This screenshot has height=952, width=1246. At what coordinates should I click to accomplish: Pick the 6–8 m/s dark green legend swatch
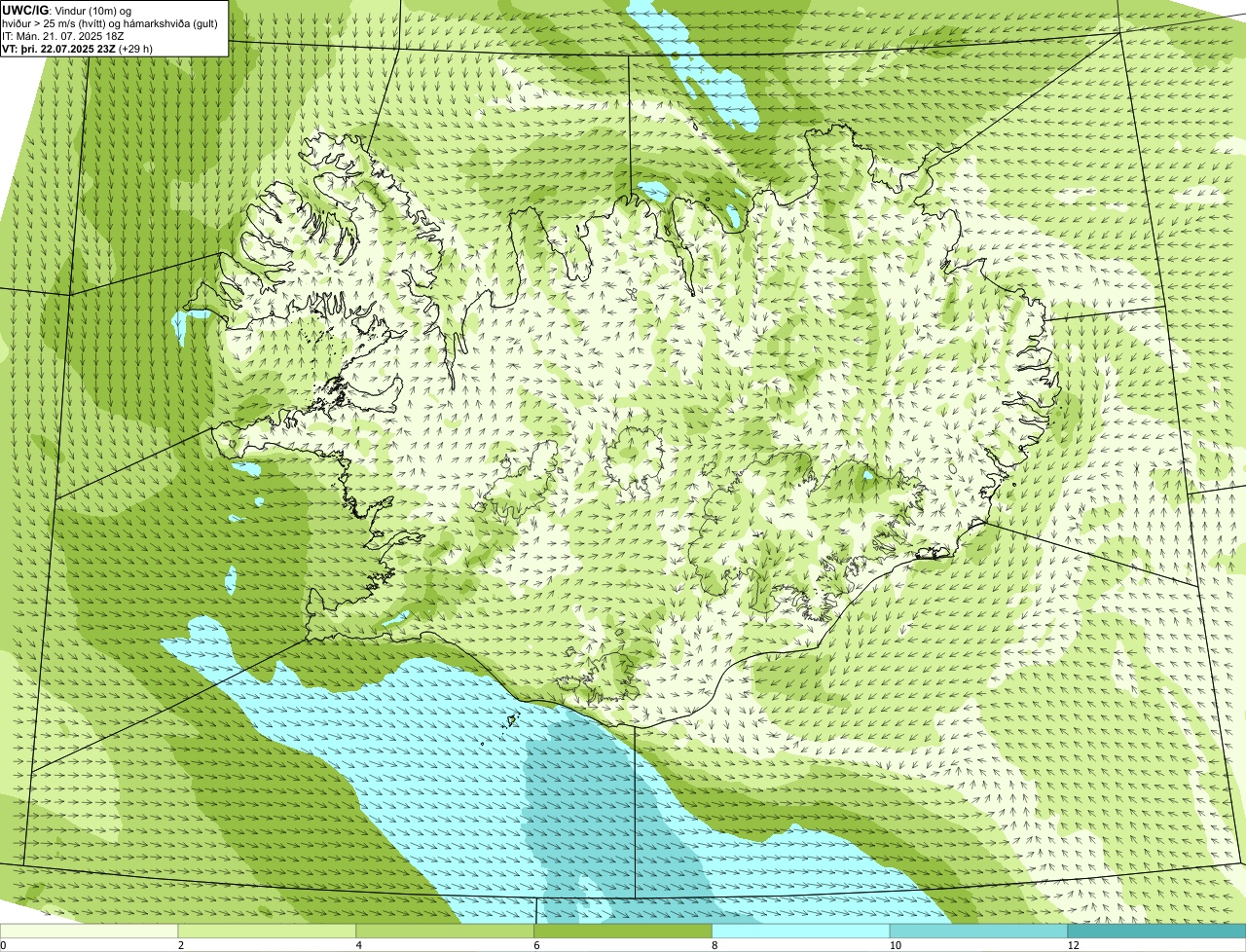click(623, 932)
